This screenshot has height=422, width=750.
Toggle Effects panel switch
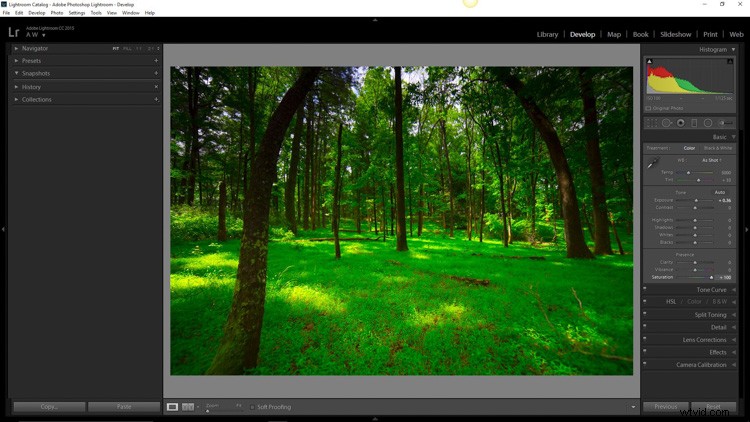[x=645, y=351]
